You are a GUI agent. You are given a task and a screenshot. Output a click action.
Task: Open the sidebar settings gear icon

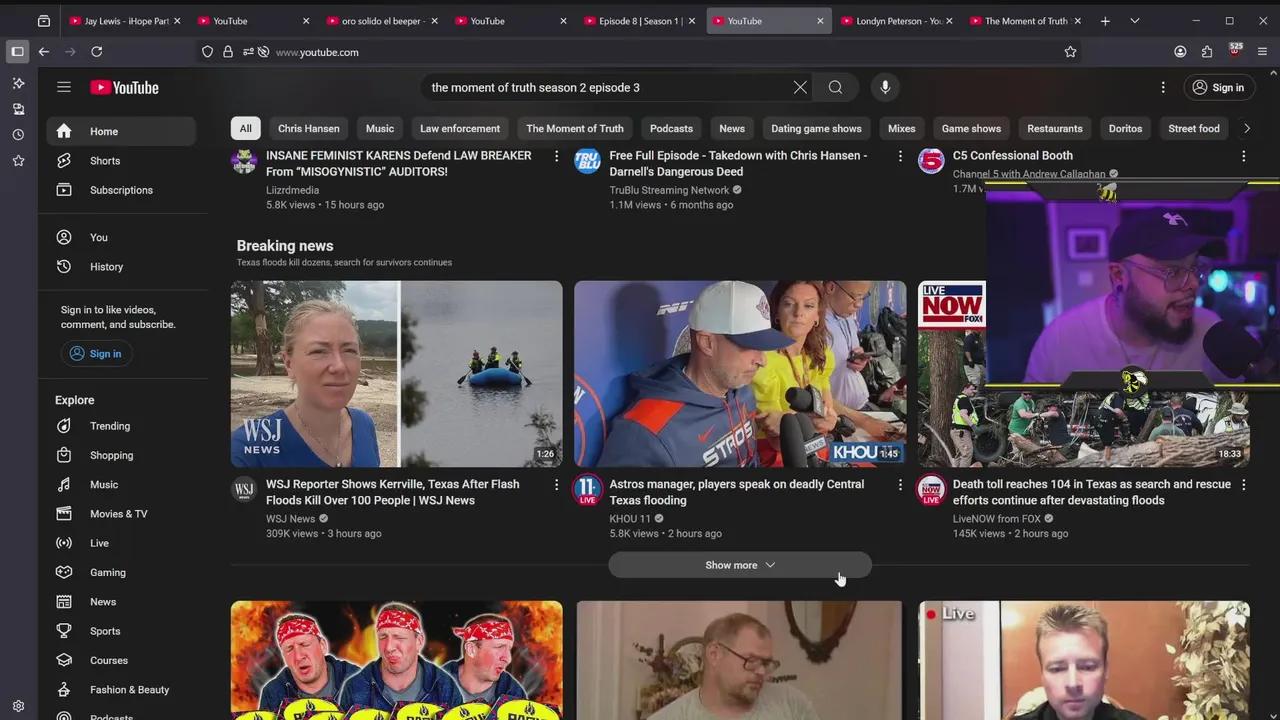point(18,706)
